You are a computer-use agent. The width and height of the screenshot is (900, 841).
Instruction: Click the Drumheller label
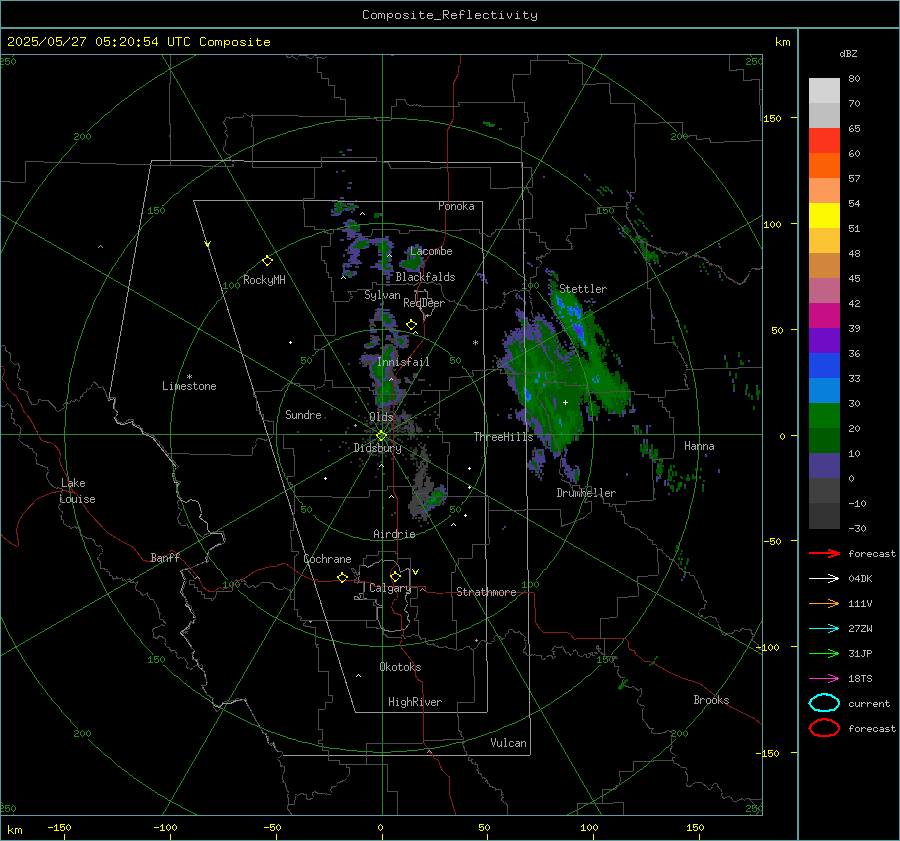click(586, 493)
